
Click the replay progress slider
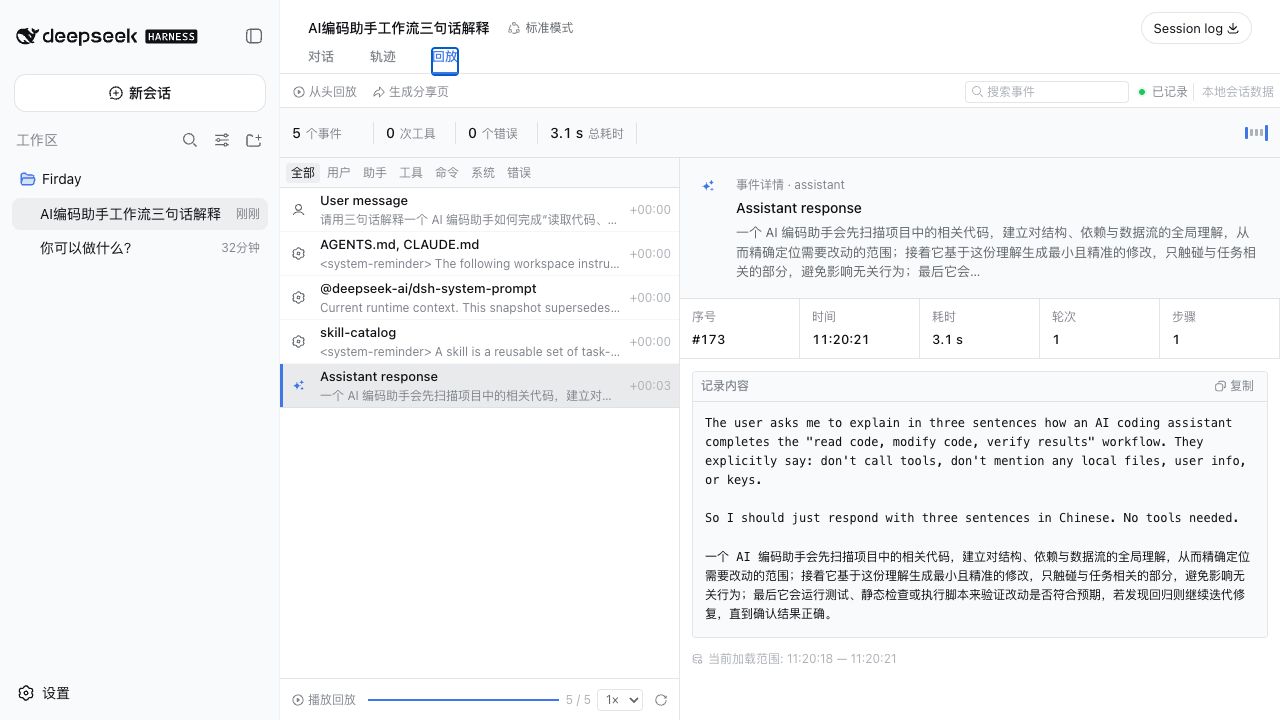click(463, 700)
